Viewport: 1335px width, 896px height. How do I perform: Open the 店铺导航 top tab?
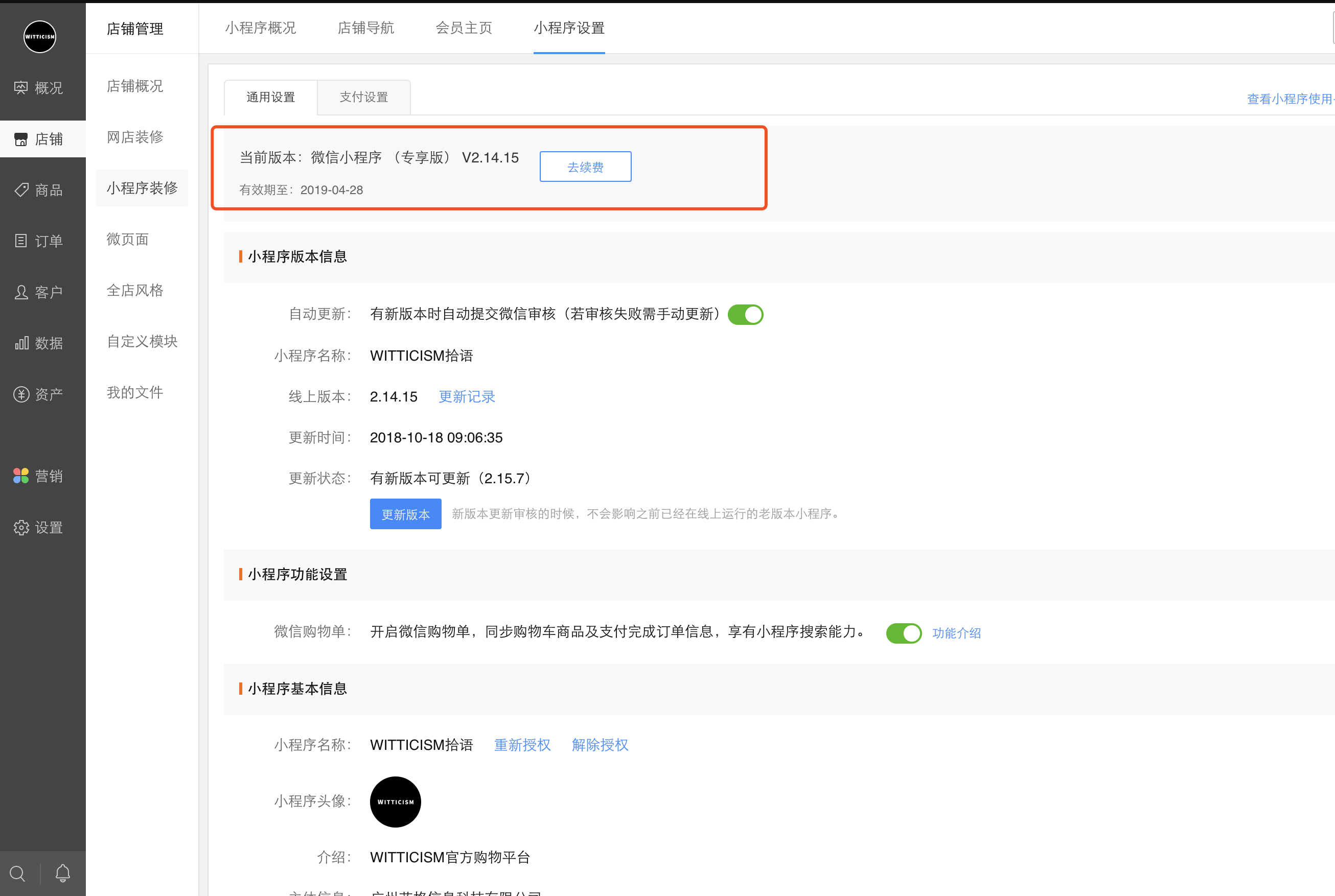366,28
